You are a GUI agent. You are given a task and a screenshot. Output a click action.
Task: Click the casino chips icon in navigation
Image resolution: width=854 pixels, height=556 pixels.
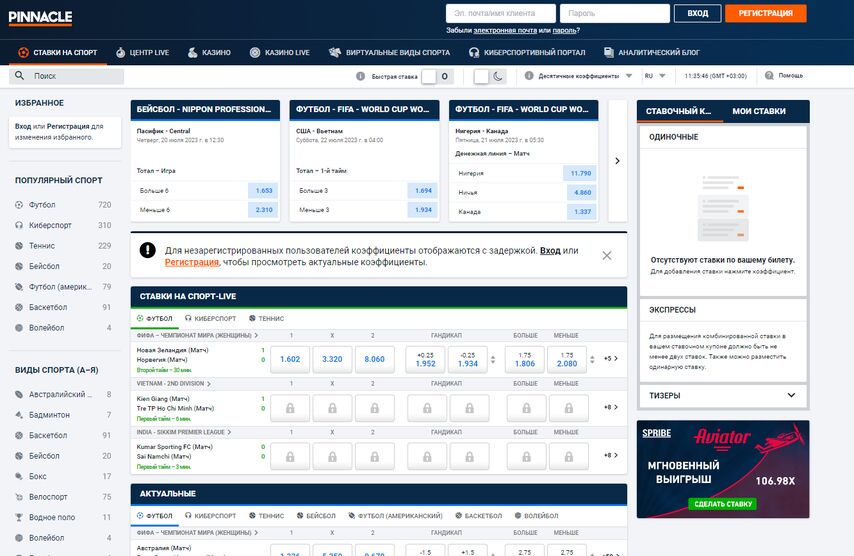coord(192,52)
